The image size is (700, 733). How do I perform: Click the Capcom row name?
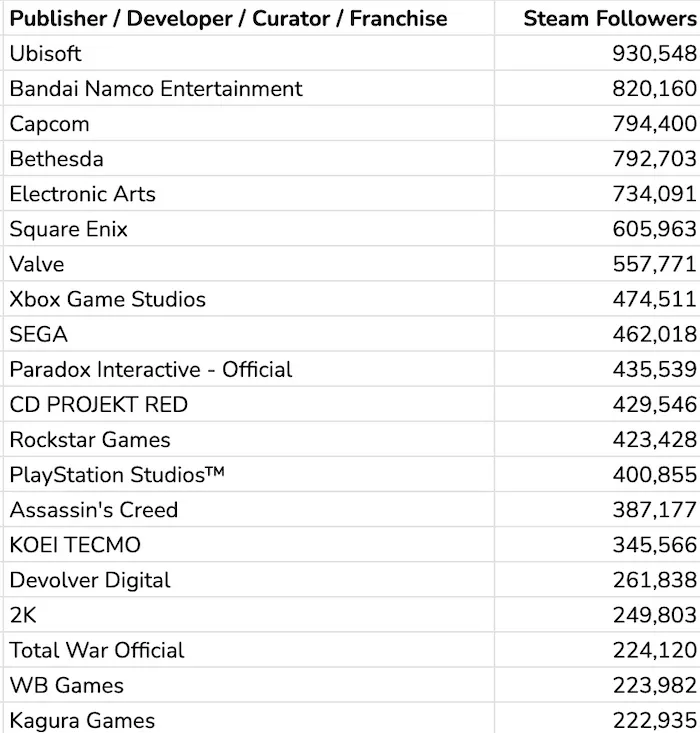pos(49,124)
